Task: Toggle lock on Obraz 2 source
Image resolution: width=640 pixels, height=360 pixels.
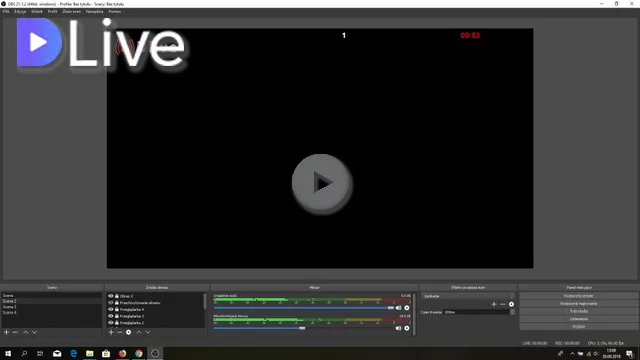Action: click(x=117, y=296)
